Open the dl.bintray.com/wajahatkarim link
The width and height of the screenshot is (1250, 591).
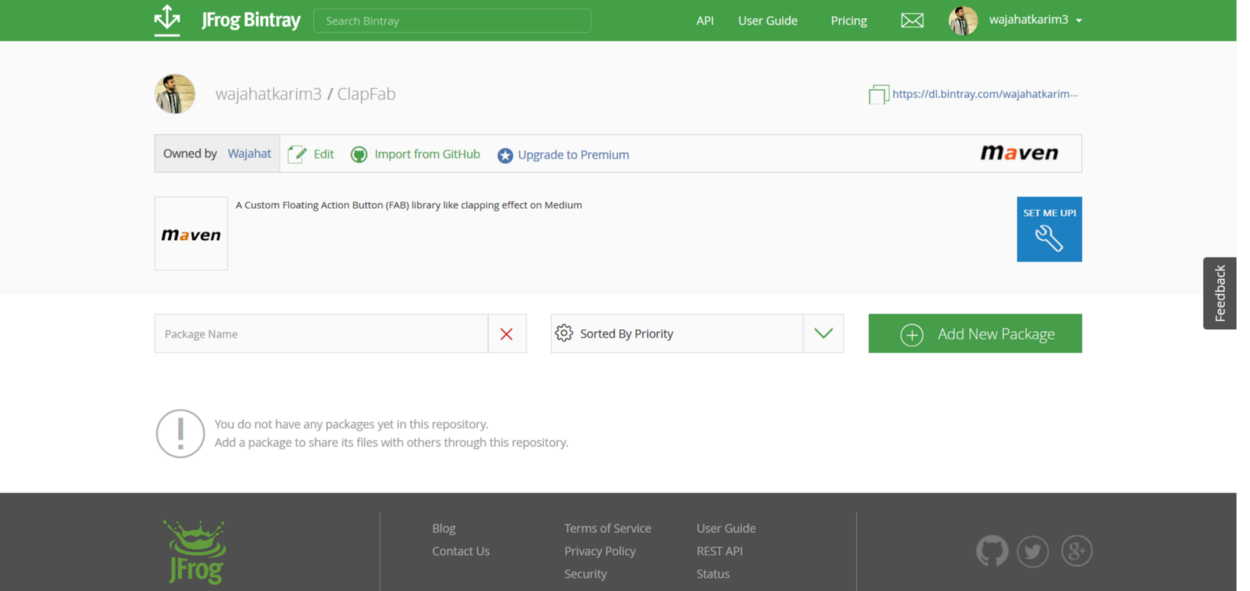pyautogui.click(x=985, y=94)
